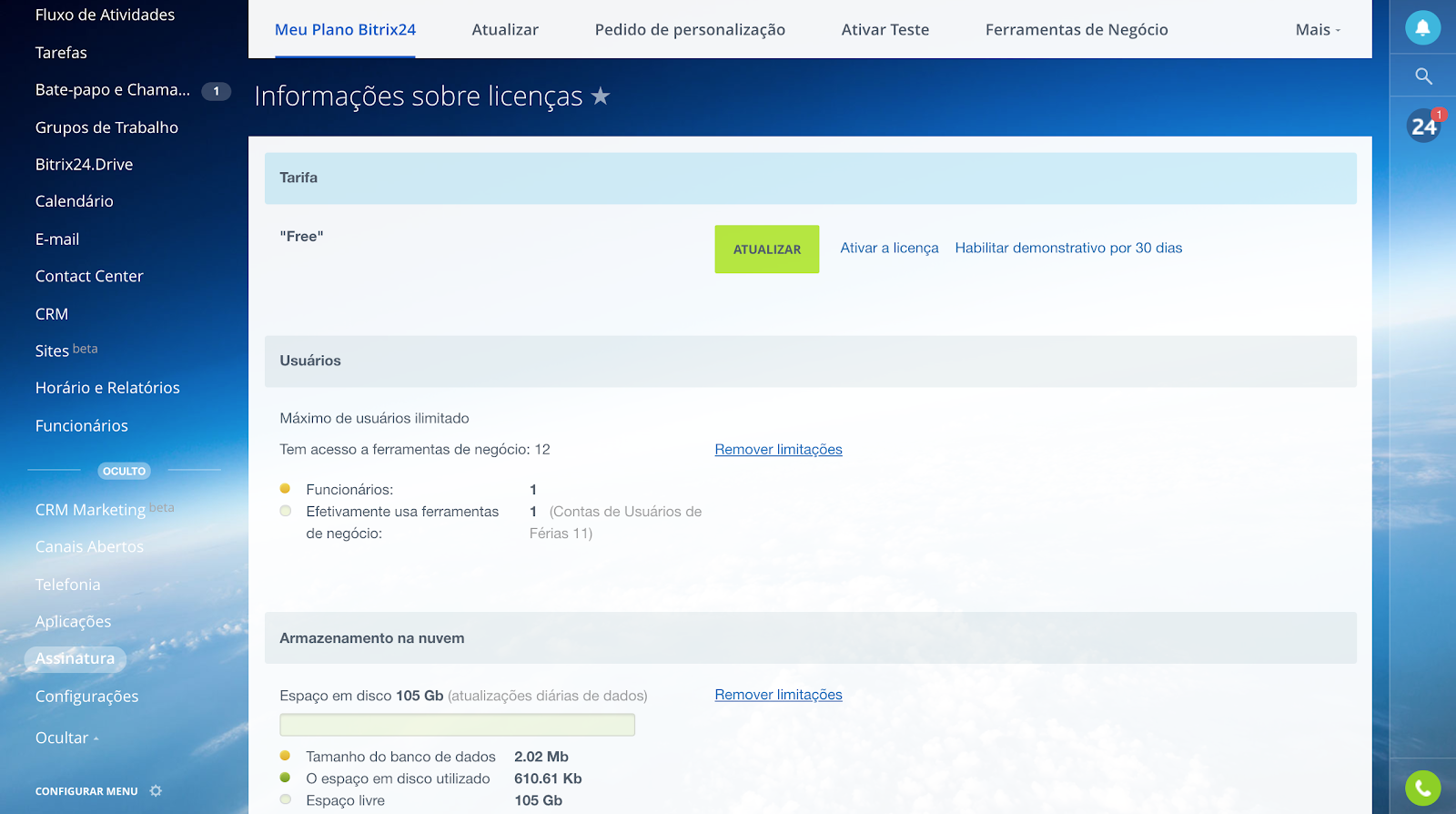Image resolution: width=1456 pixels, height=814 pixels.
Task: Click the "Free" plan name text
Action: (x=301, y=236)
